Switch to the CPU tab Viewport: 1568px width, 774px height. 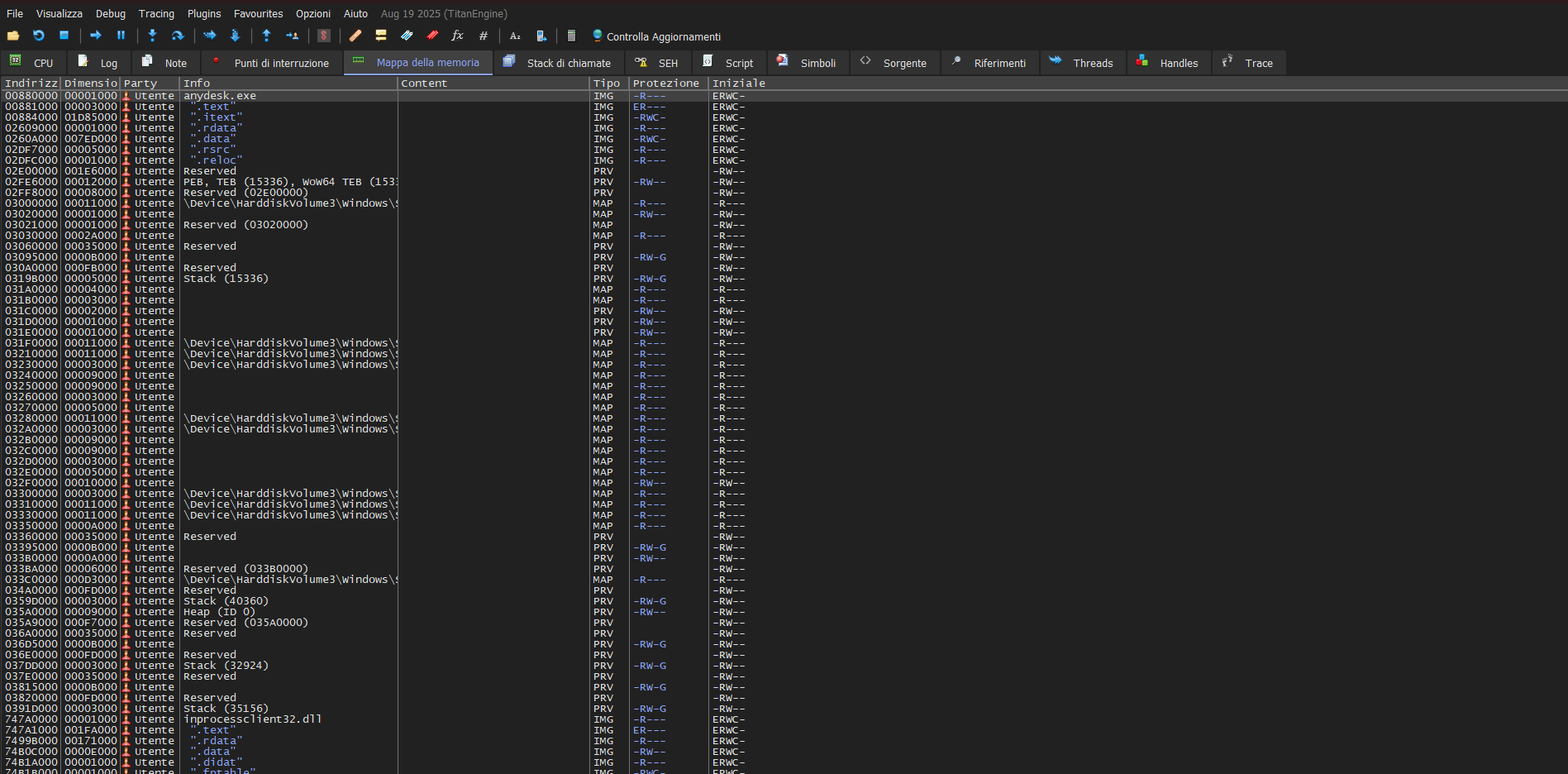(x=32, y=63)
